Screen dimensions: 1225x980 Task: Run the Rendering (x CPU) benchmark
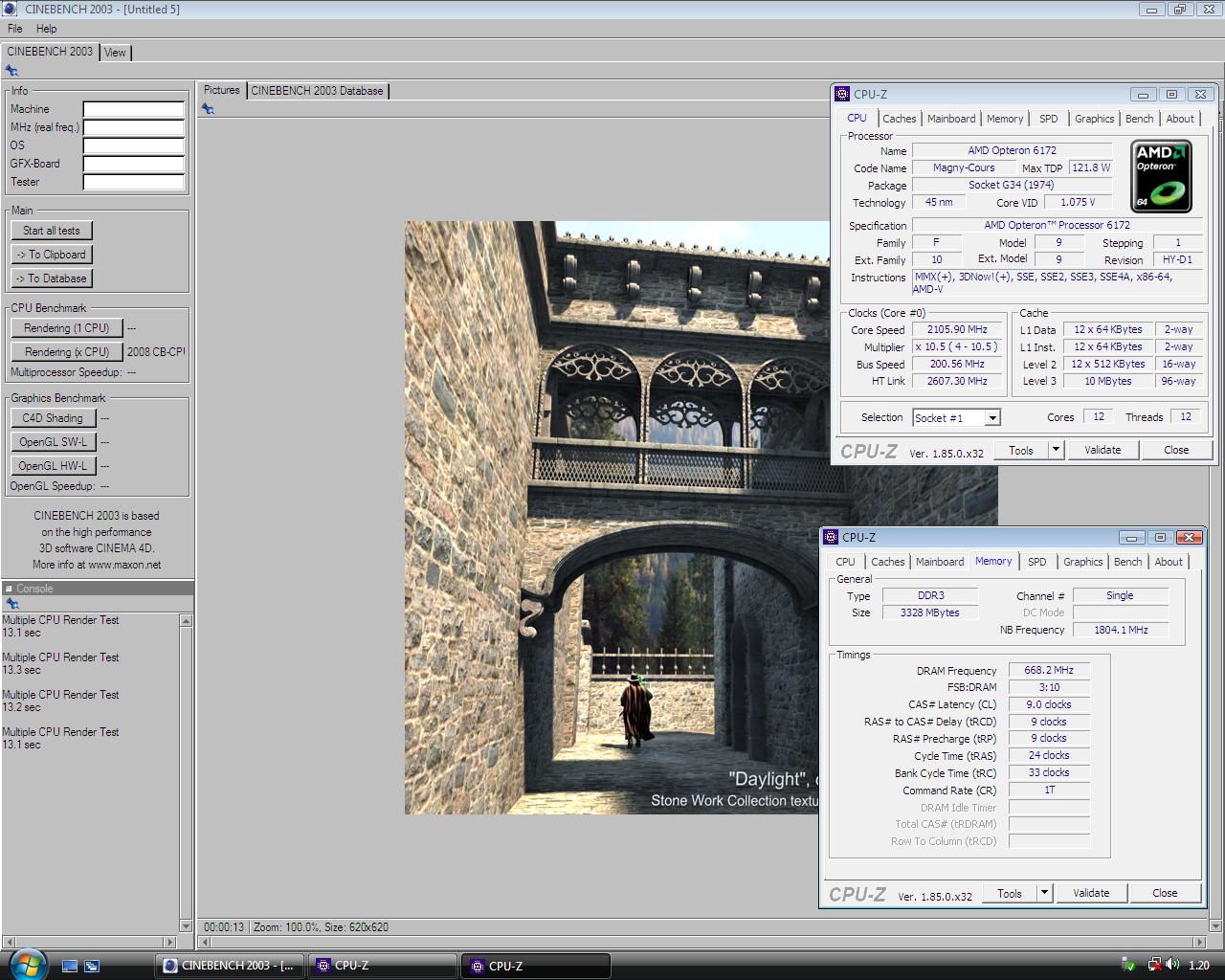pos(67,352)
